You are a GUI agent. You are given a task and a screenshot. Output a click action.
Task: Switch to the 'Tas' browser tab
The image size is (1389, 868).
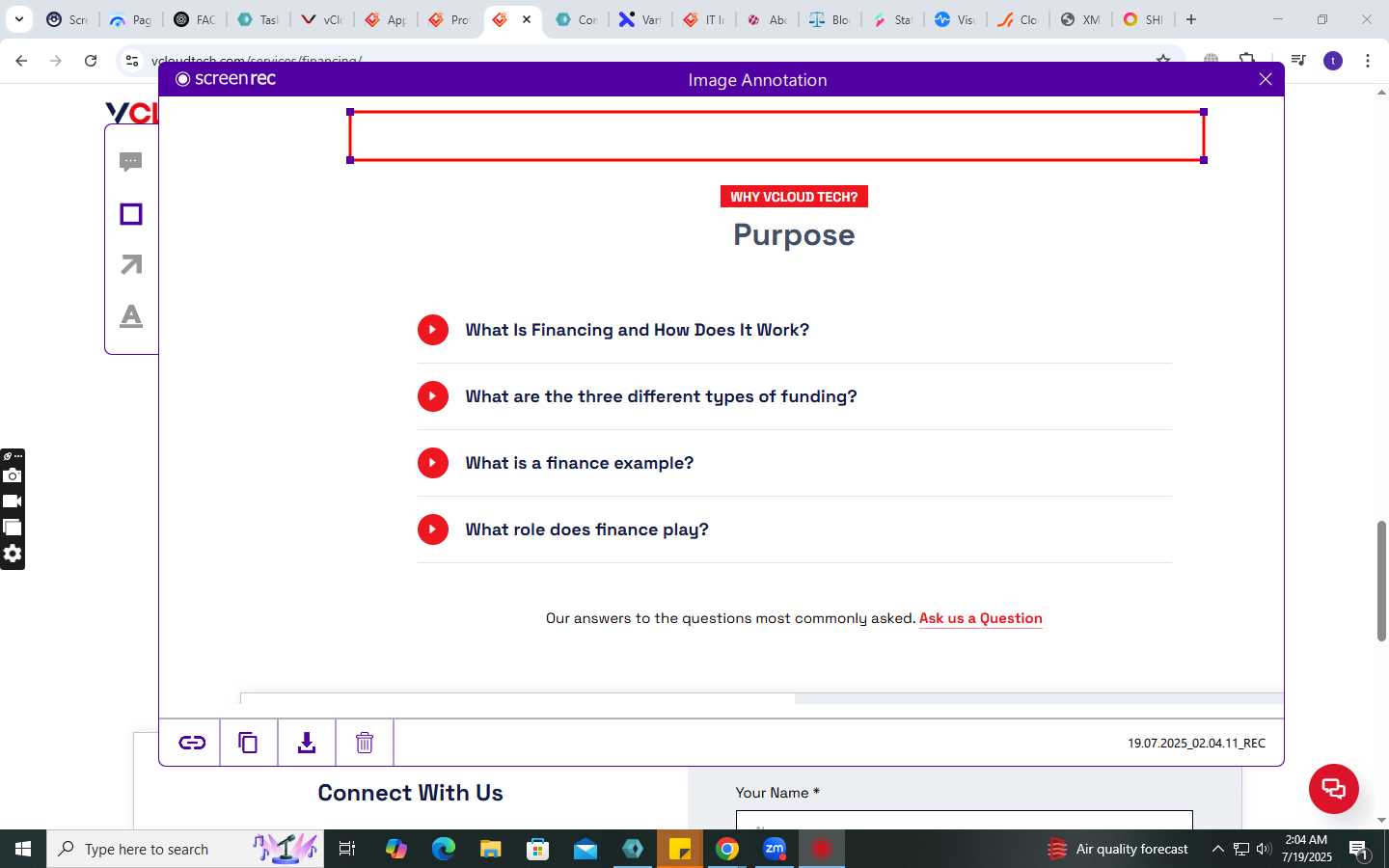click(258, 19)
